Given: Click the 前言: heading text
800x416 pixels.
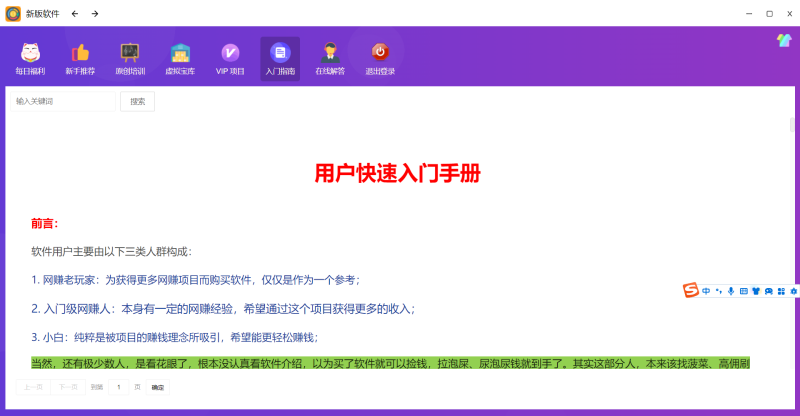Looking at the screenshot, I should click(45, 223).
